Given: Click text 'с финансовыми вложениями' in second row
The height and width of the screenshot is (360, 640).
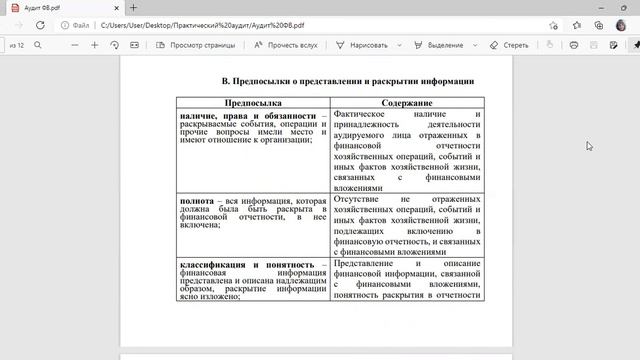Looking at the screenshot, I should (390, 252).
